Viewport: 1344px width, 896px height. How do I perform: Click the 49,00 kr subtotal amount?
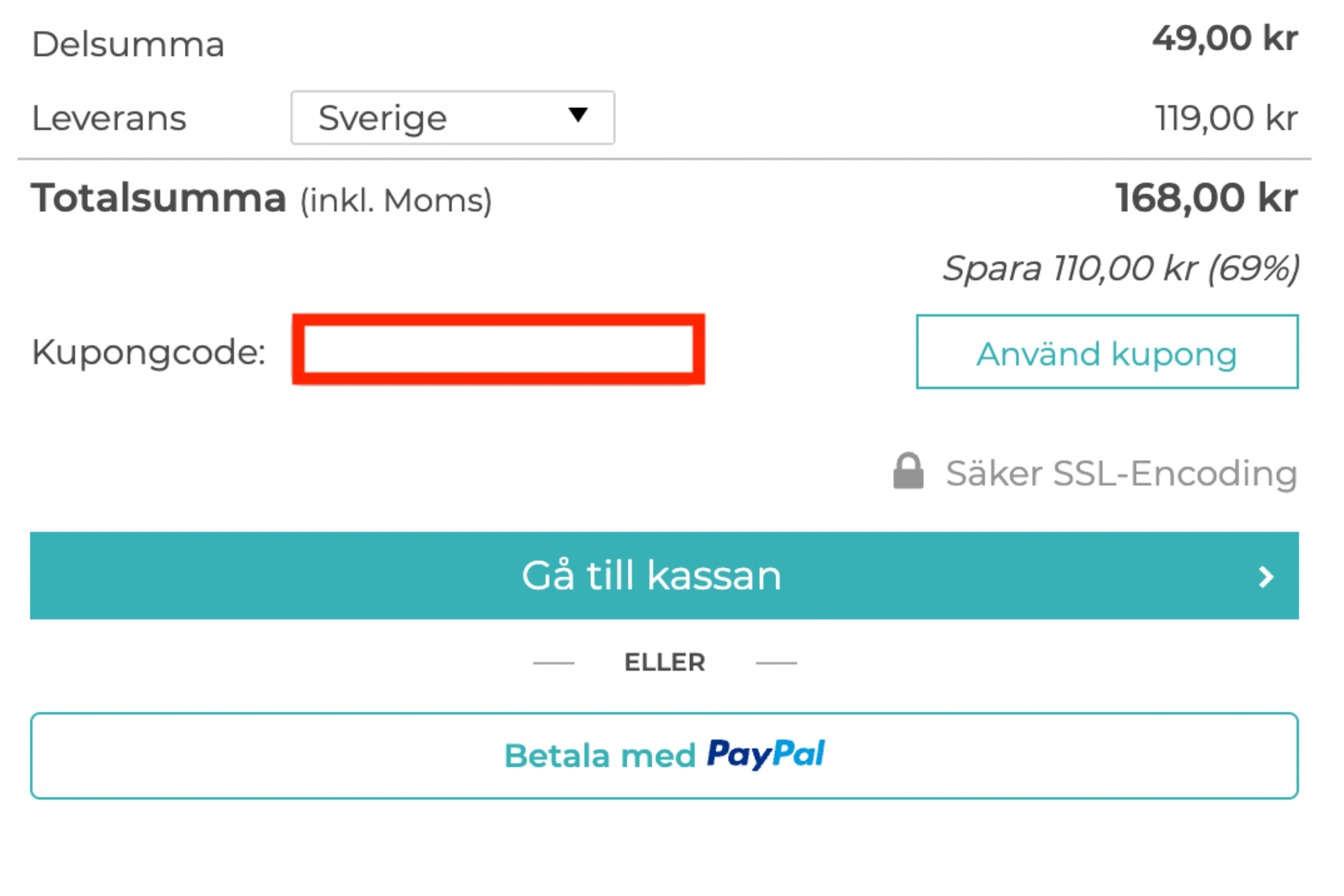point(1225,39)
